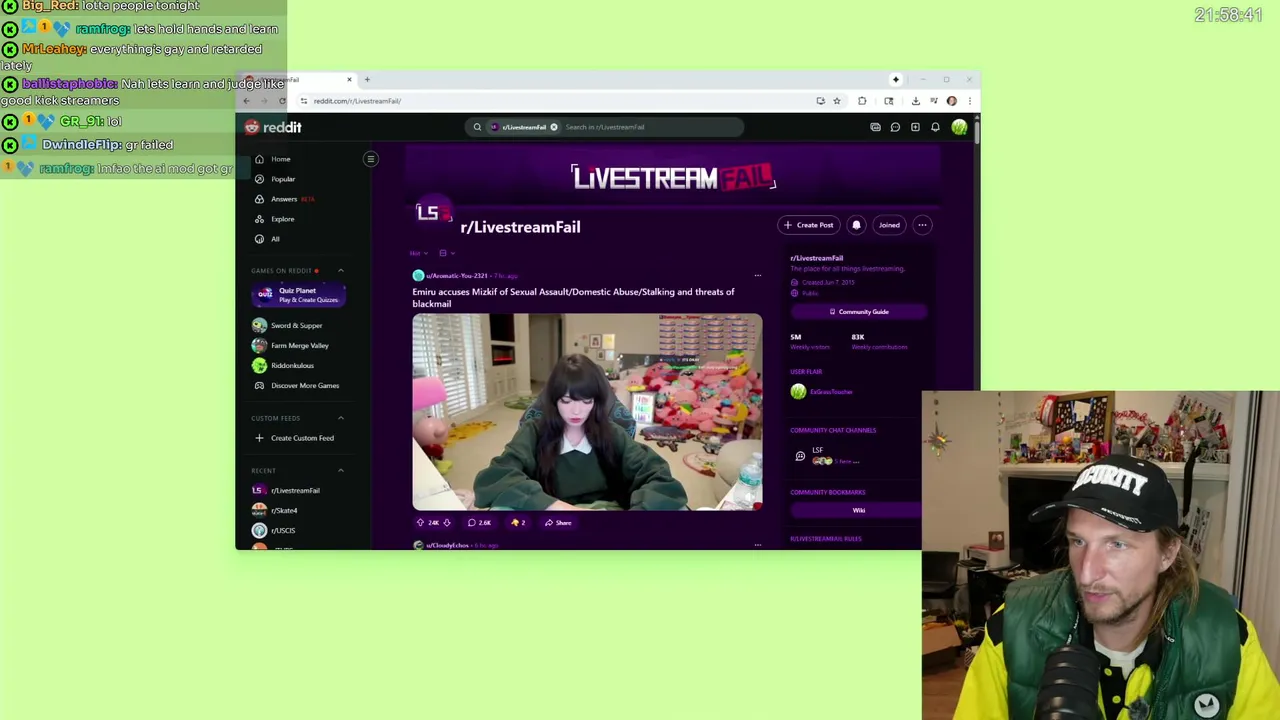Open the browser profile avatar
Screen dimensions: 1280x720
951,101
